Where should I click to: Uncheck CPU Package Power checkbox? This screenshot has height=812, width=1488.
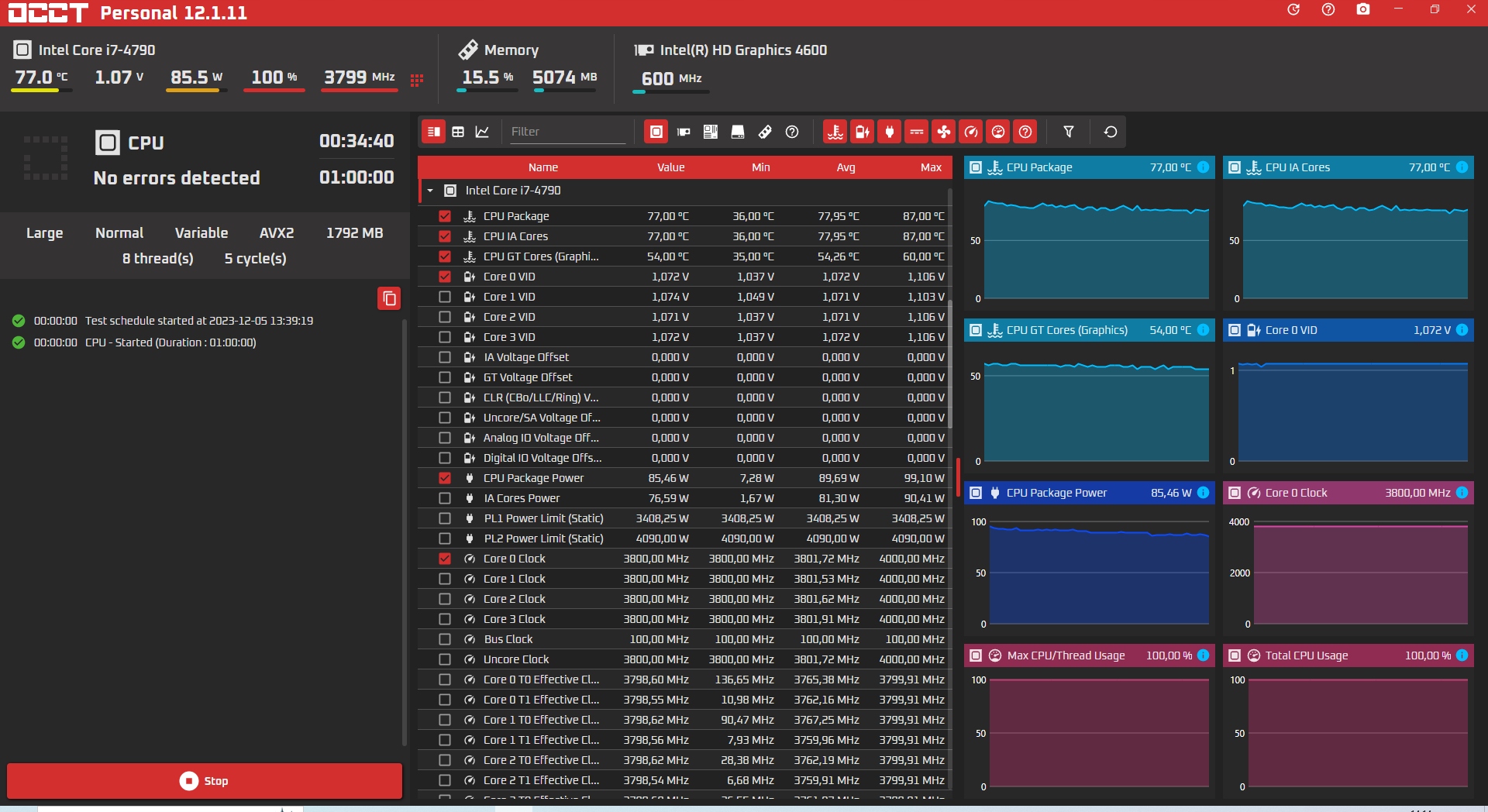(445, 478)
